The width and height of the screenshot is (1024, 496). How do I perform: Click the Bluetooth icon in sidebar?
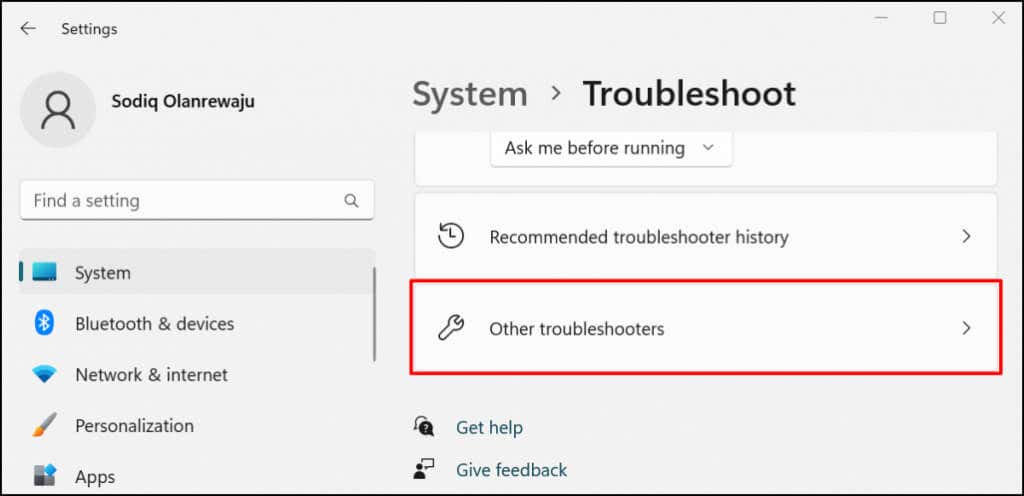click(x=44, y=323)
